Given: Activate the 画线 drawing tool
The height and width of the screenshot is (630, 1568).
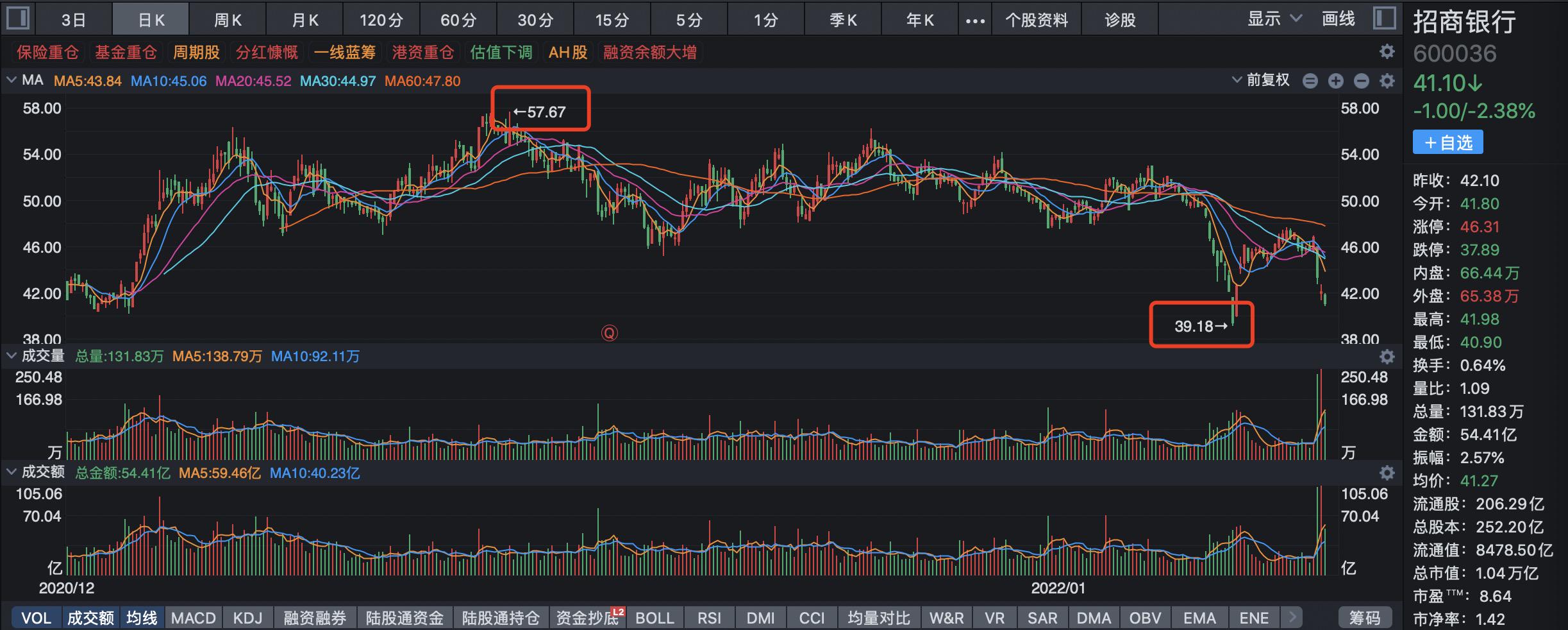Looking at the screenshot, I should pos(1339,19).
